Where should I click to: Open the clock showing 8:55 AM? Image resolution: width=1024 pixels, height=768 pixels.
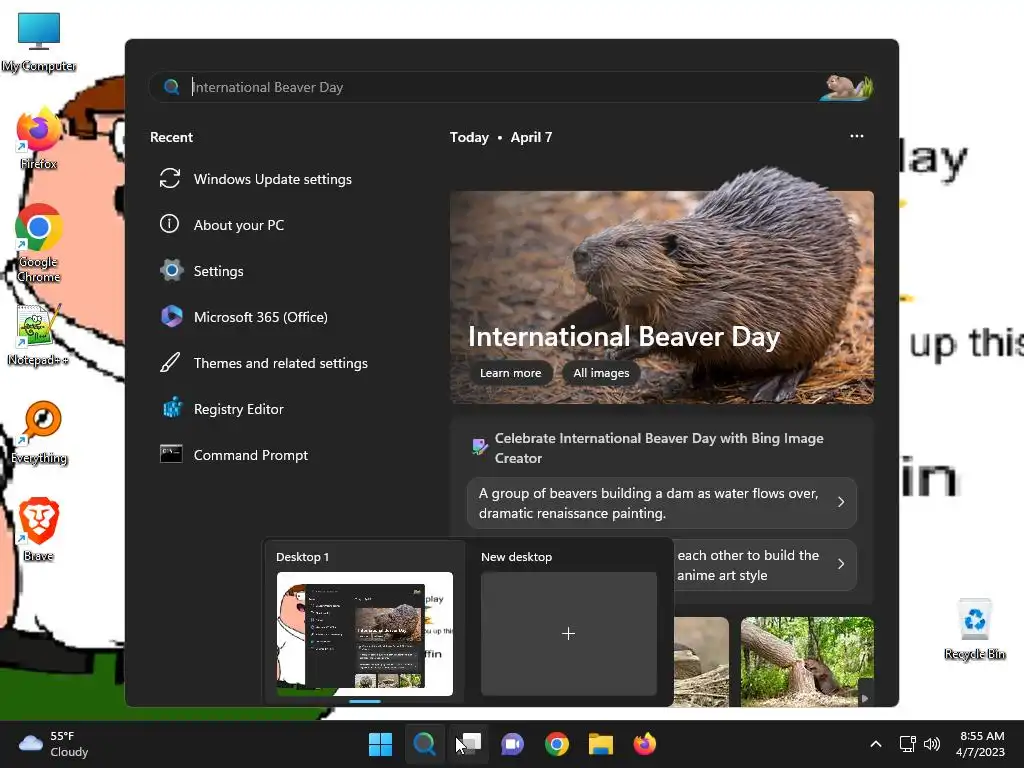[x=980, y=744]
